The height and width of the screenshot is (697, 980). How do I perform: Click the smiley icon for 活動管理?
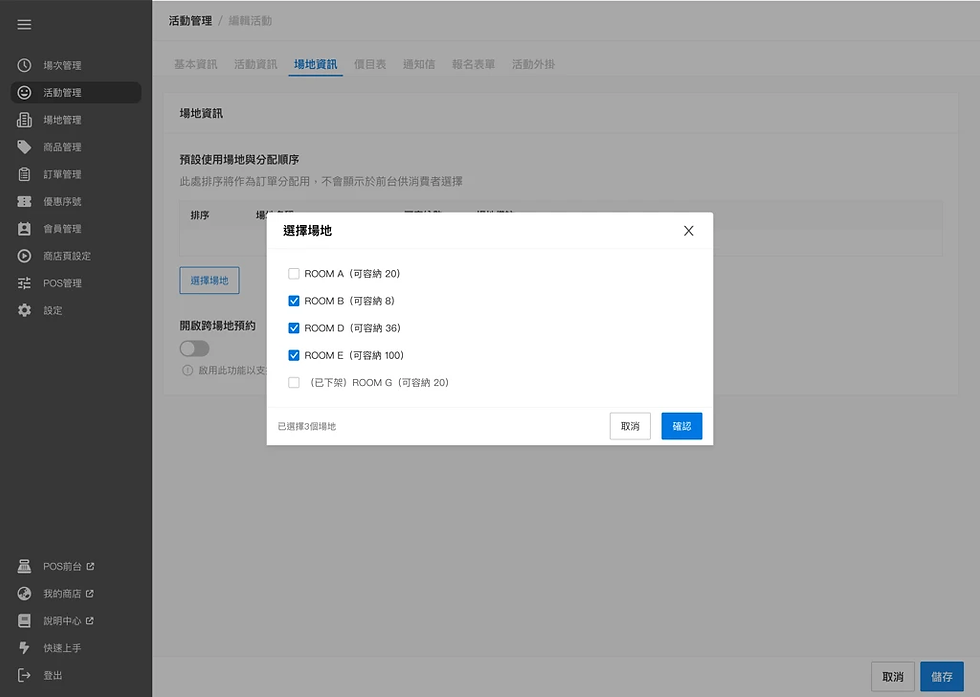pos(24,93)
